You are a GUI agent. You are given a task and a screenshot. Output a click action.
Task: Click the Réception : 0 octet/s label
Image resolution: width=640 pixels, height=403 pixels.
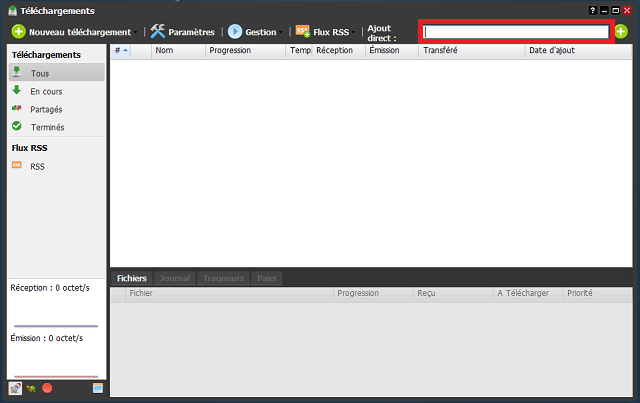point(50,288)
